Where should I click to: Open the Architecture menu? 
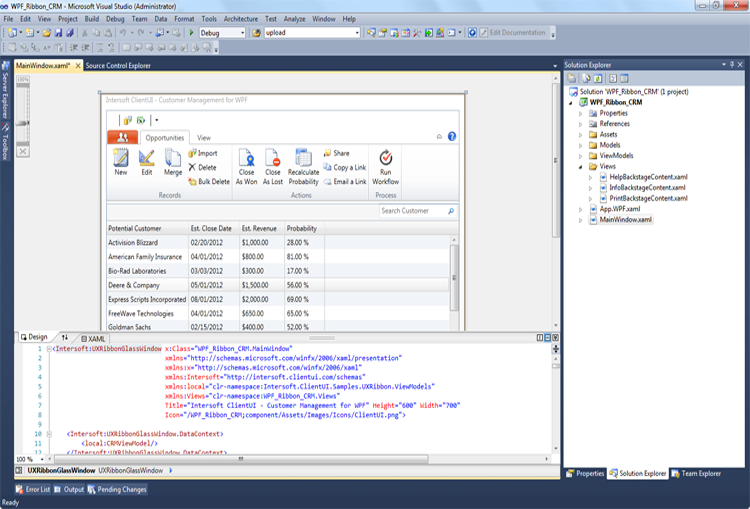(240, 19)
